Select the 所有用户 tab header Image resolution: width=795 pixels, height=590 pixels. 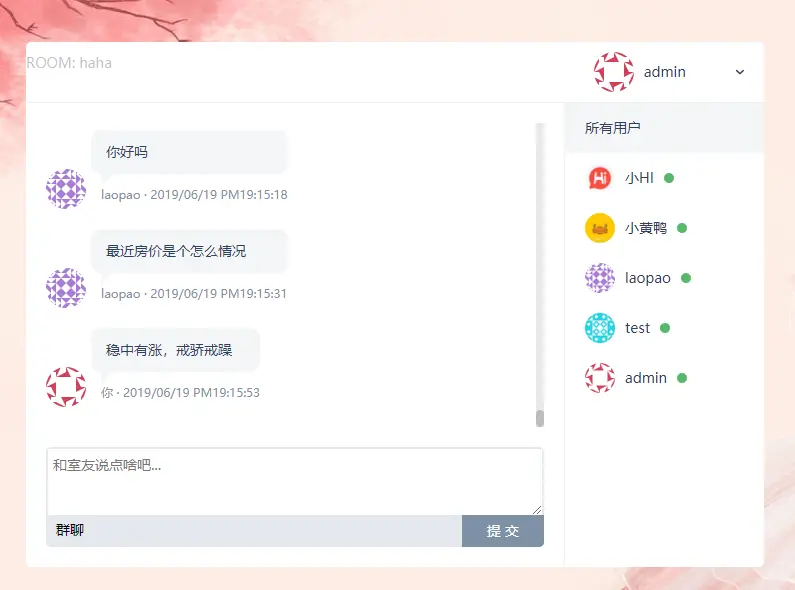pyautogui.click(x=612, y=128)
